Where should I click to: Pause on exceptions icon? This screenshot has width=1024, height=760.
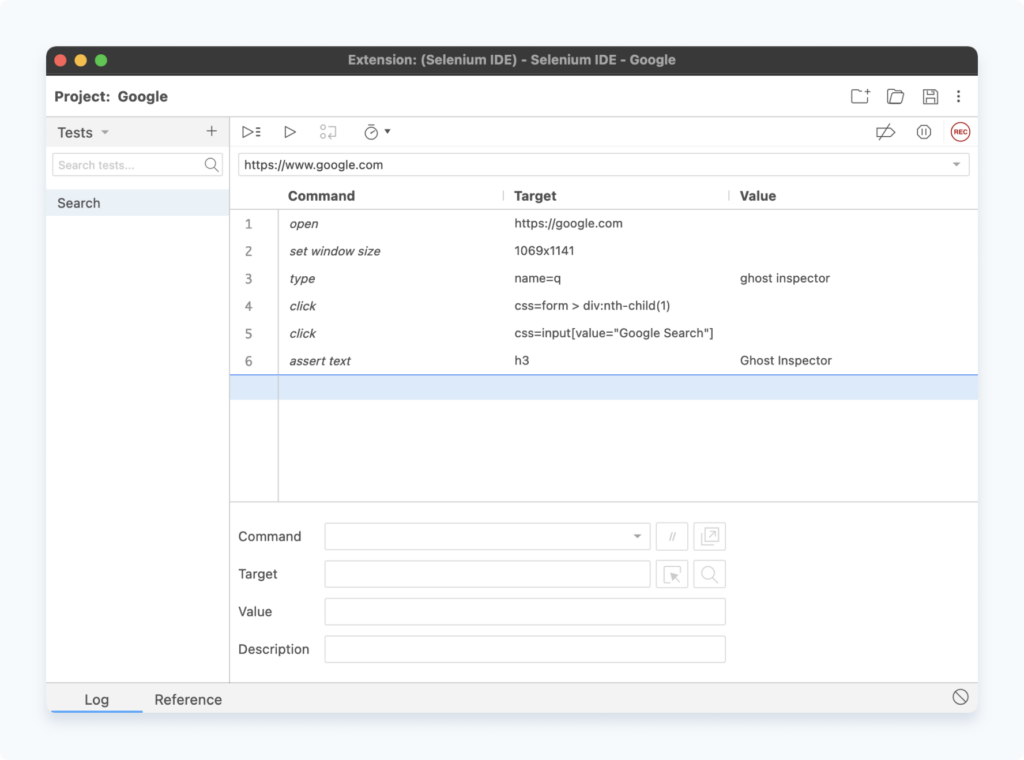click(x=923, y=133)
